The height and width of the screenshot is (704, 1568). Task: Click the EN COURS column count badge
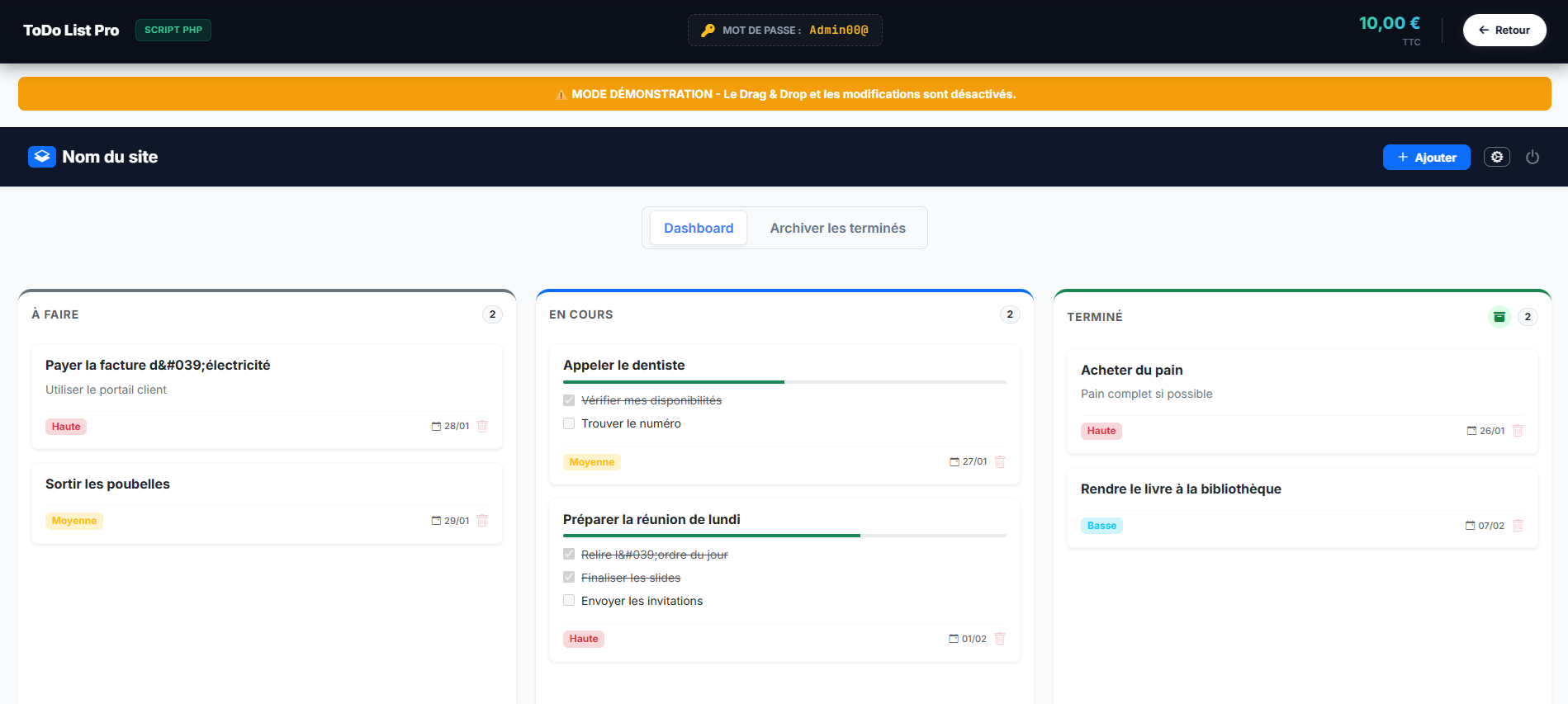click(1011, 314)
